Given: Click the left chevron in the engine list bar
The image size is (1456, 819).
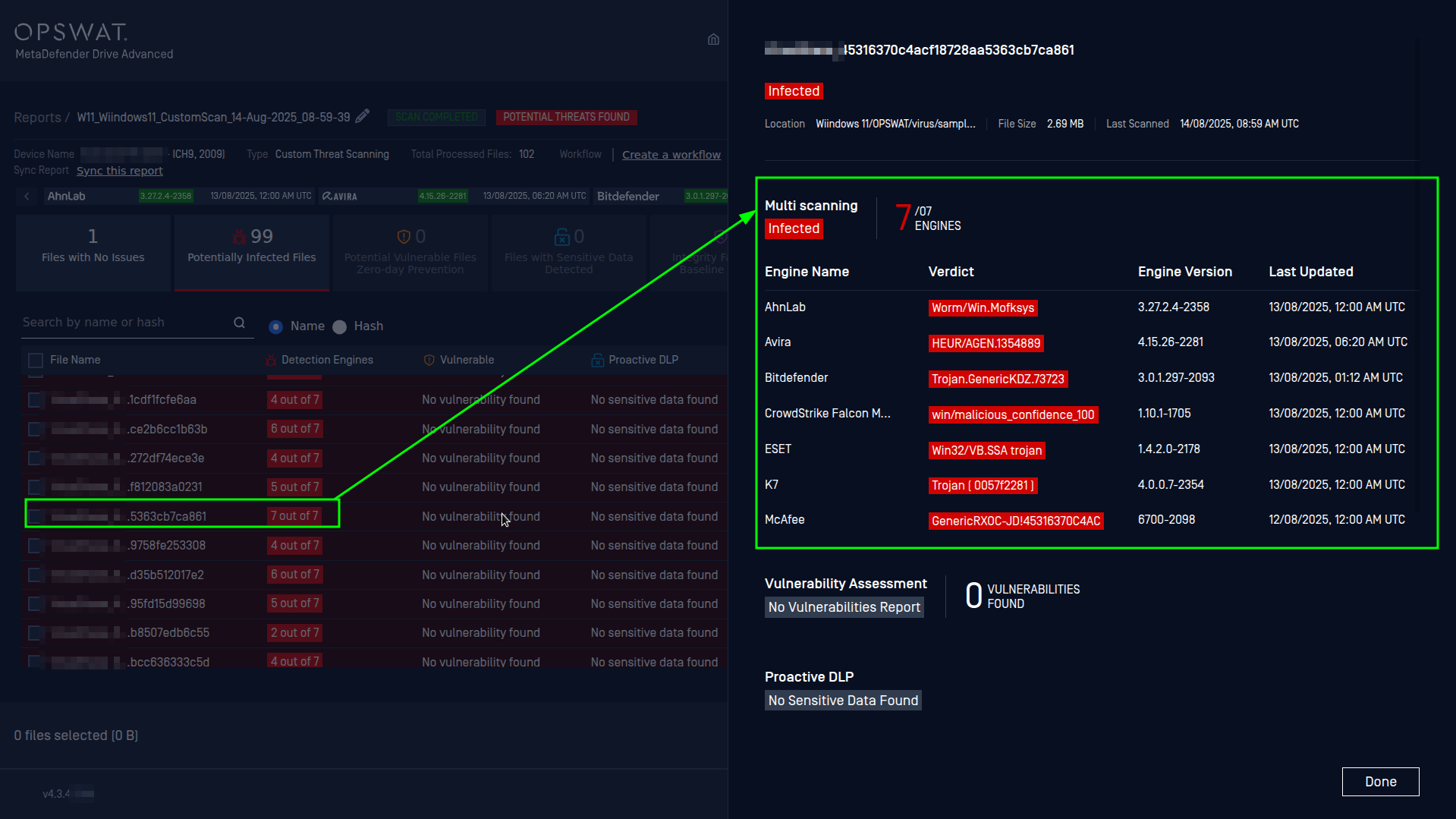Looking at the screenshot, I should pos(27,196).
